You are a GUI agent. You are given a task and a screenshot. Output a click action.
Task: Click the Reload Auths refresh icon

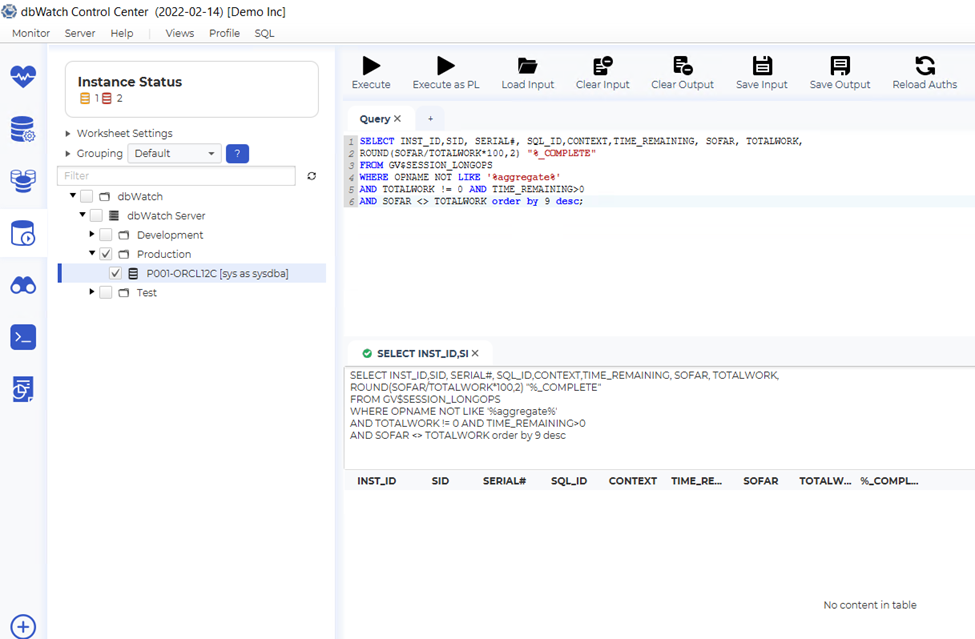tap(925, 65)
